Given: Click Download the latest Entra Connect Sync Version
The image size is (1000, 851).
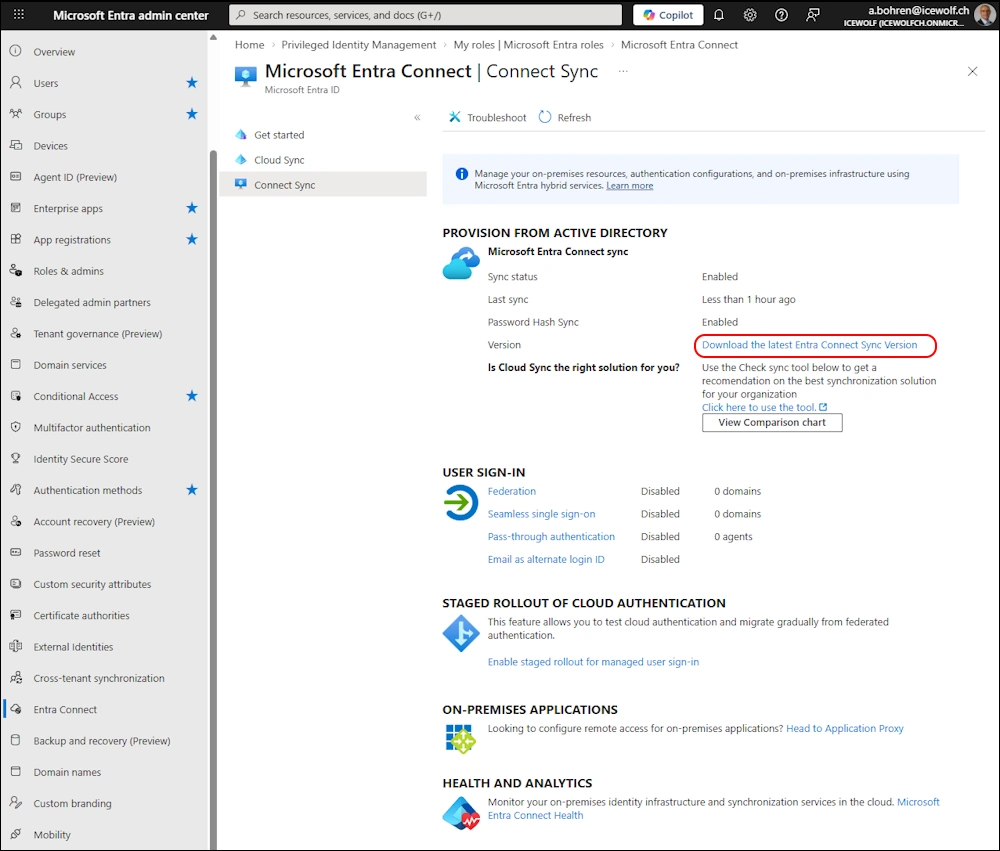Looking at the screenshot, I should [809, 345].
